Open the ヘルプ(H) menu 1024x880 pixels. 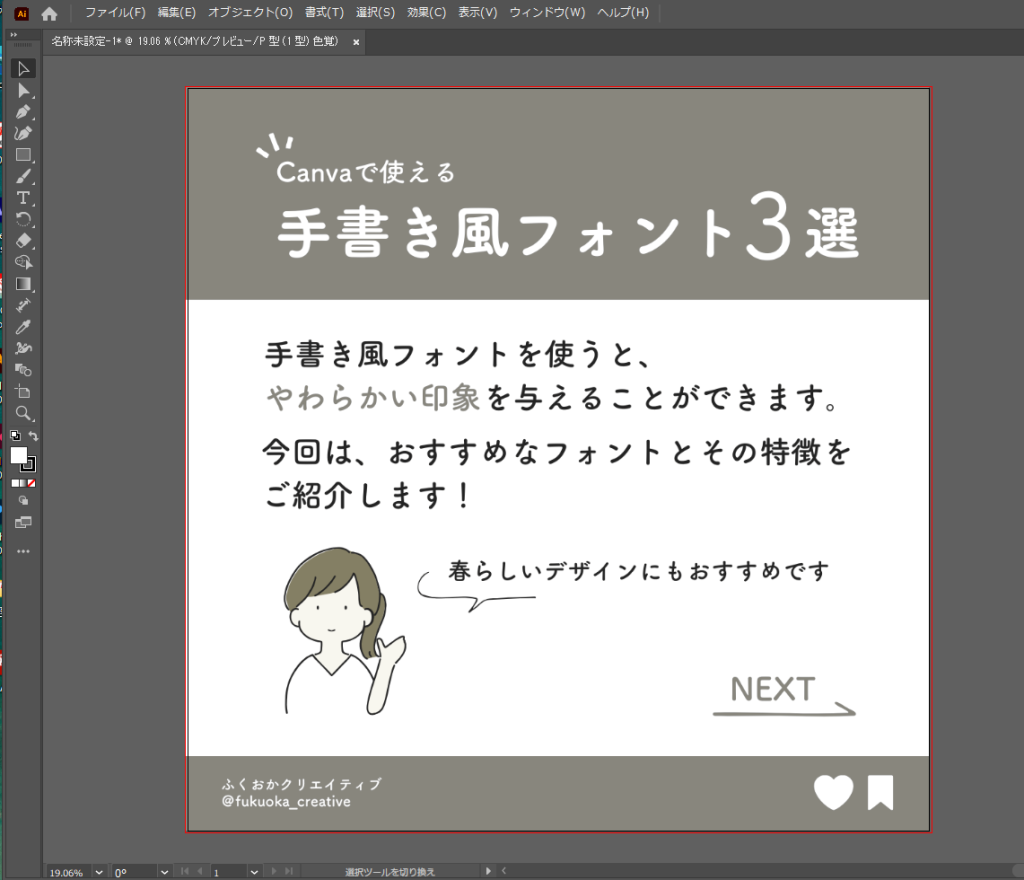pos(623,12)
